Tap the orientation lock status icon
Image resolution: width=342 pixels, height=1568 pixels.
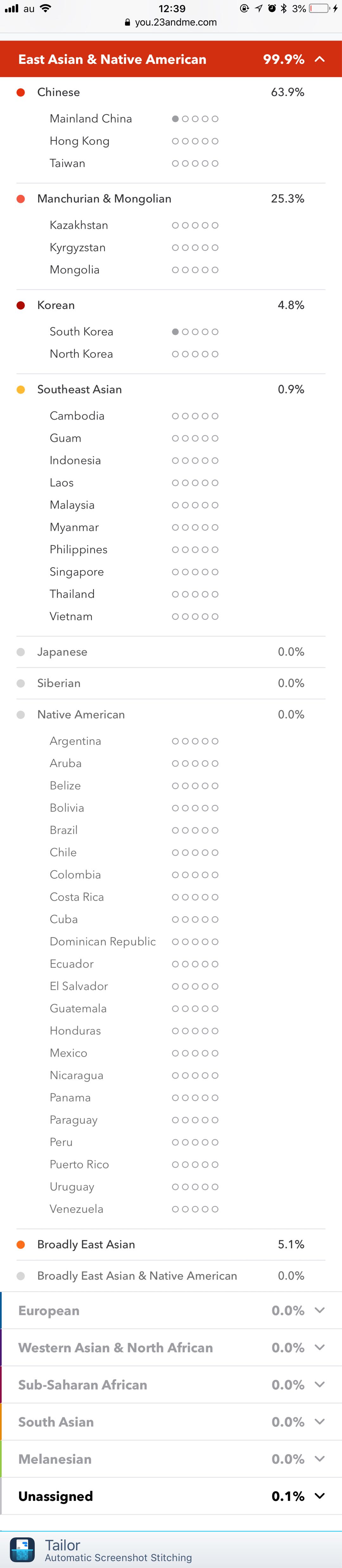[244, 9]
